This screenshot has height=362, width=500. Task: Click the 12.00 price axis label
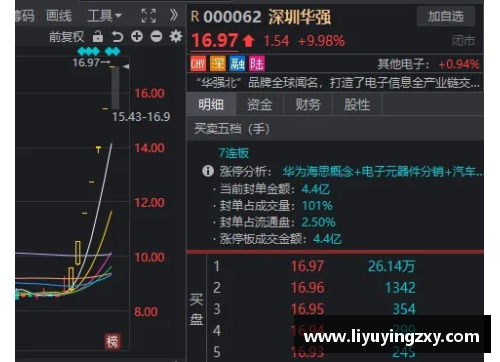pos(149,202)
